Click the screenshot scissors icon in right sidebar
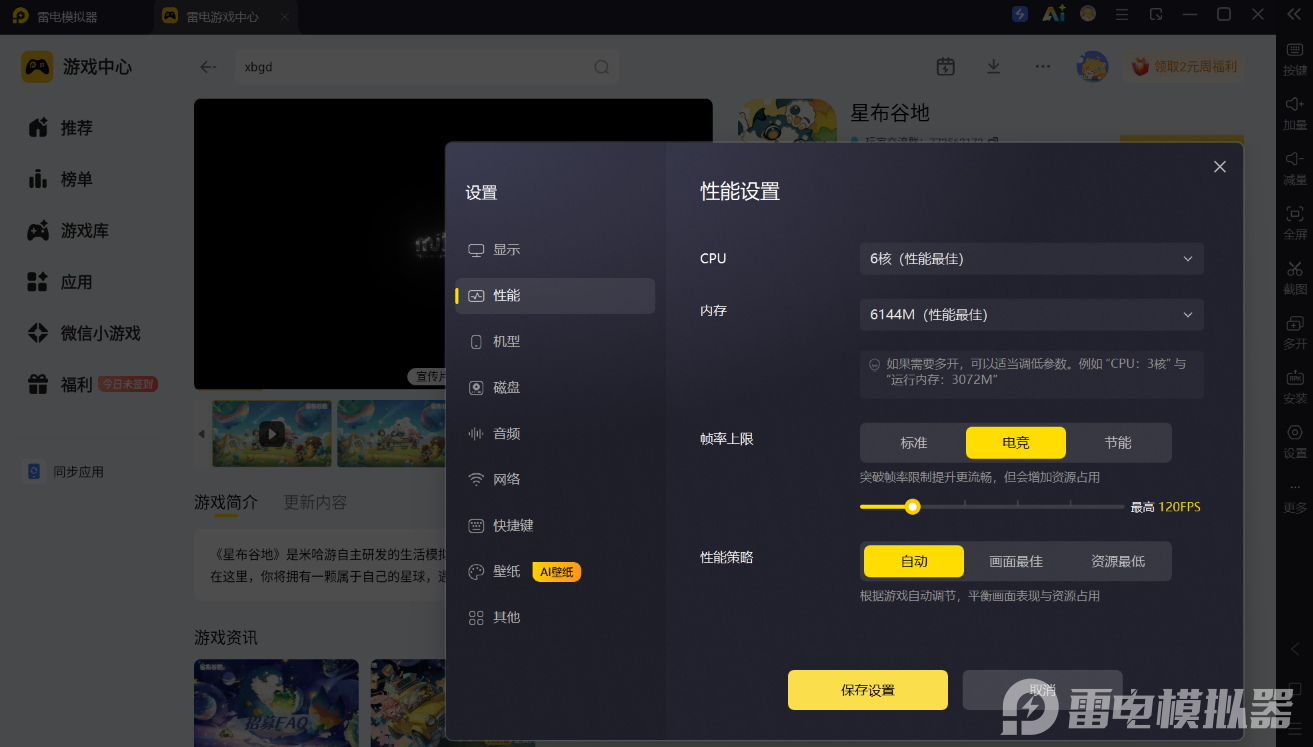This screenshot has height=747, width=1313. (1295, 268)
